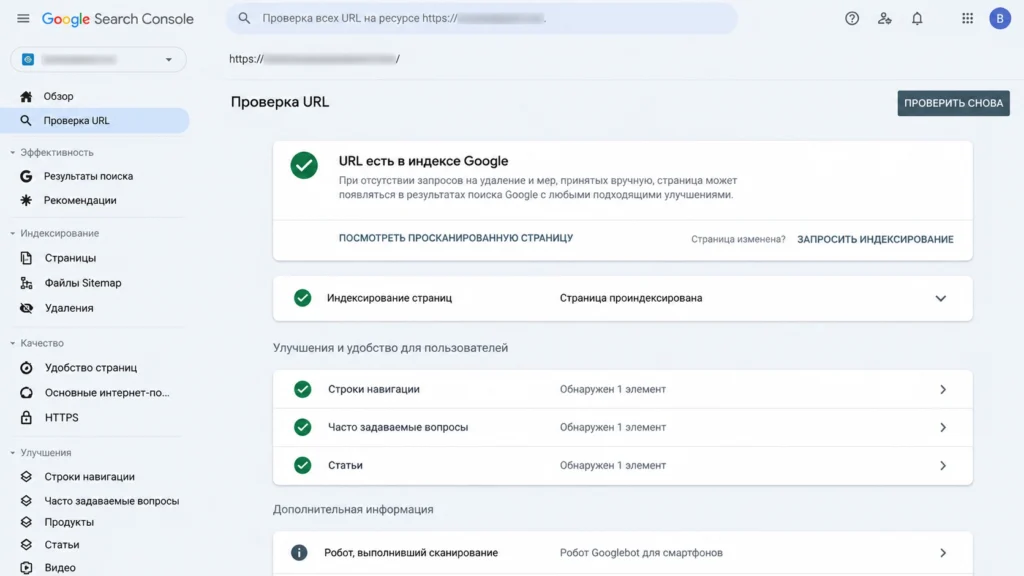Open the property selector dropdown
Image resolution: width=1024 pixels, height=576 pixels.
click(98, 59)
